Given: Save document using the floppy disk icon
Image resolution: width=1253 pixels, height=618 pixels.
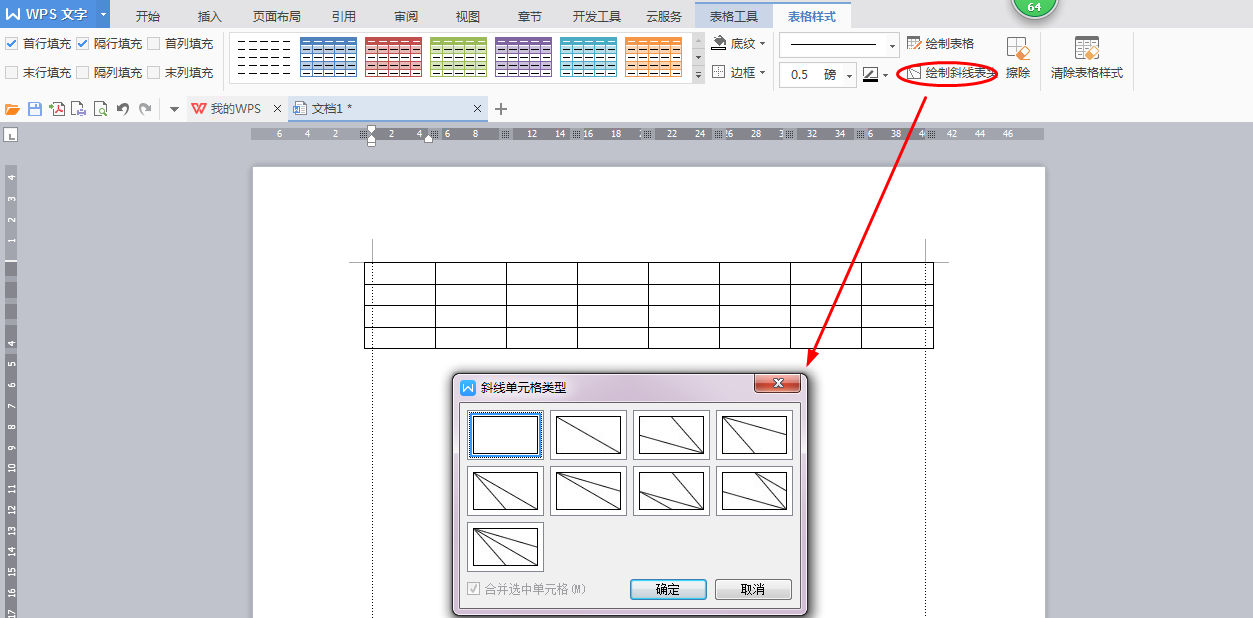Looking at the screenshot, I should pos(35,109).
